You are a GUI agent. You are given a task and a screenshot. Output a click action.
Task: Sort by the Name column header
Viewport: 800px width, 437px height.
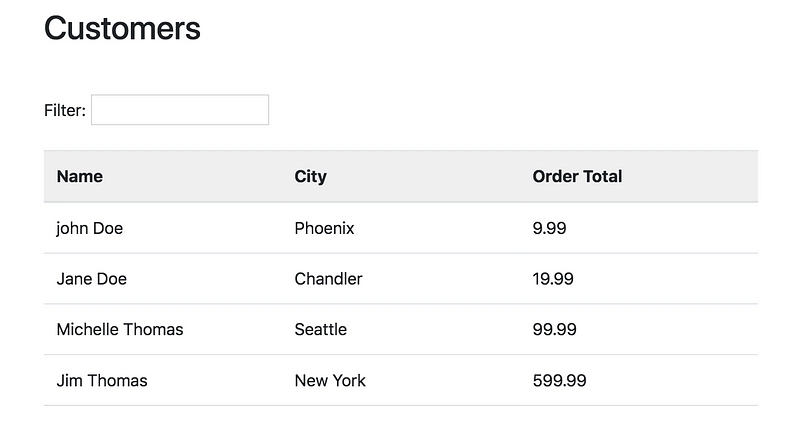(x=80, y=176)
